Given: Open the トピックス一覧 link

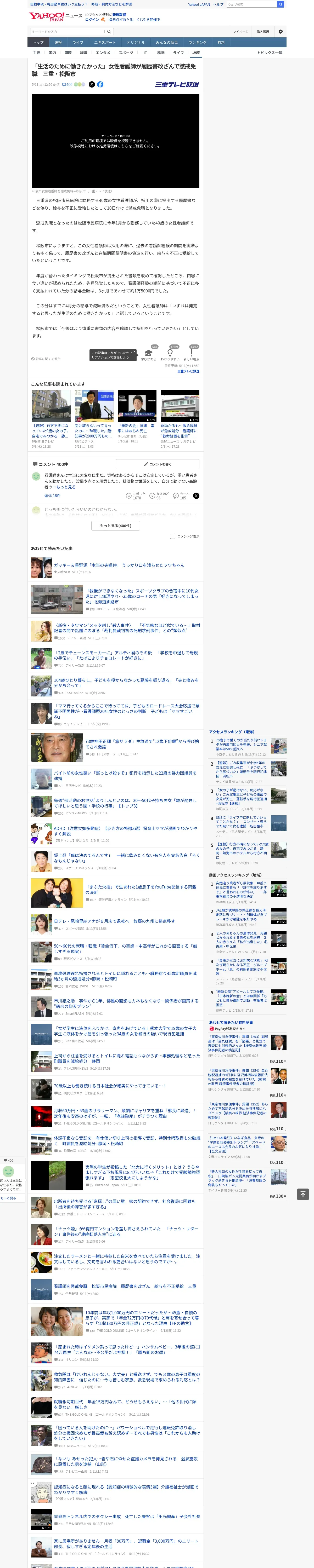Looking at the screenshot, I should pos(270,53).
